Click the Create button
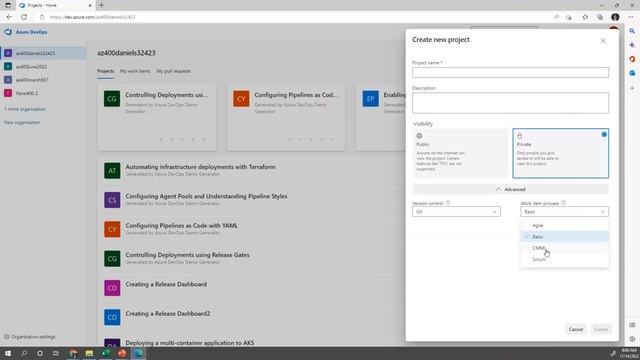Image resolution: width=640 pixels, height=360 pixels. point(601,329)
